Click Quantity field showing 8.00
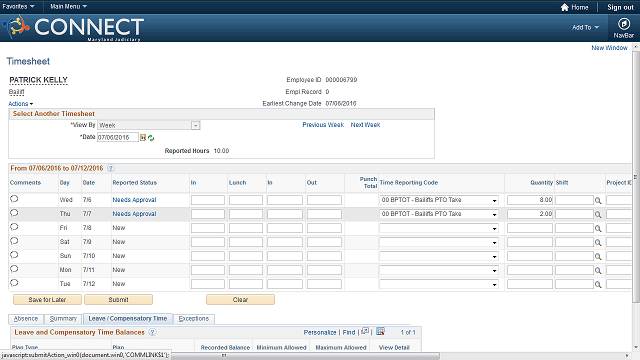 (x=530, y=200)
